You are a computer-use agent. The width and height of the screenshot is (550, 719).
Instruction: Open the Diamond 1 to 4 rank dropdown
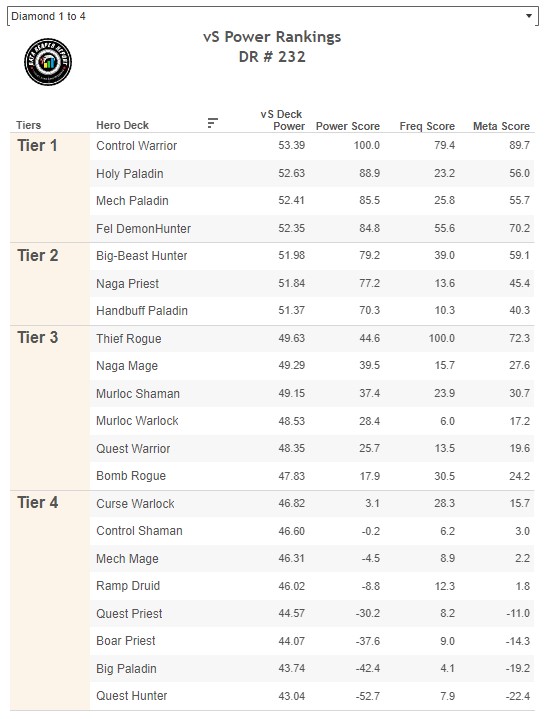click(272, 16)
